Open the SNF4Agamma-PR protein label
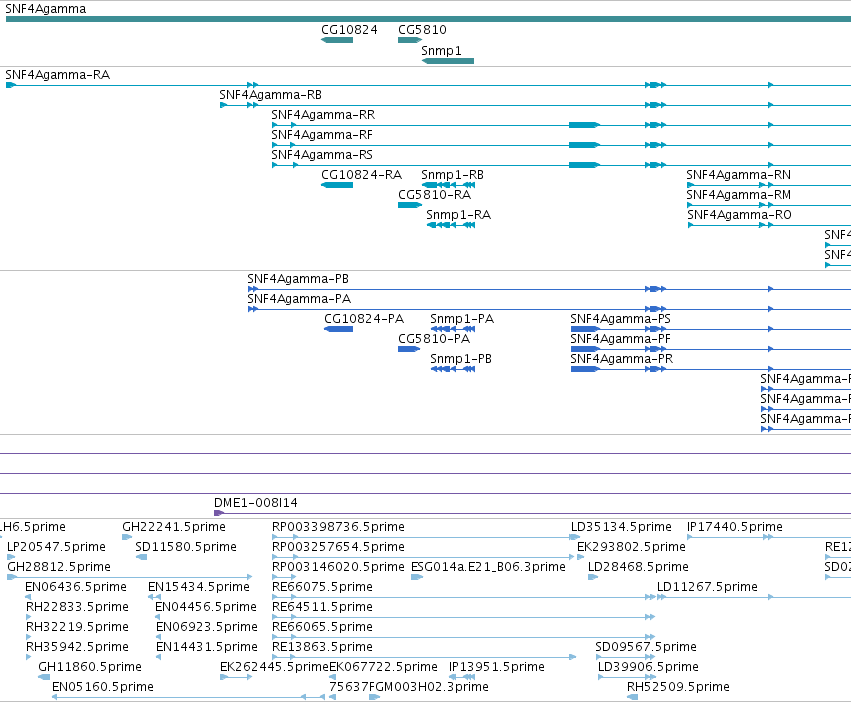 coord(621,359)
